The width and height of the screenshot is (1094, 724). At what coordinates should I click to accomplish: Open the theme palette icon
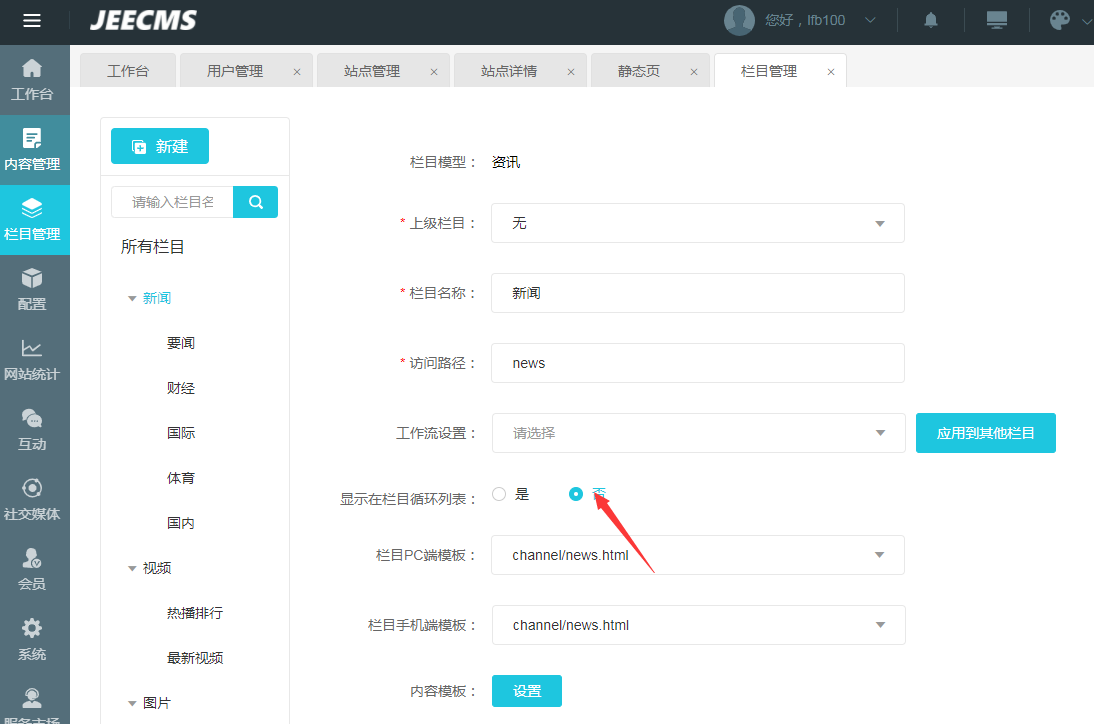click(x=1060, y=20)
